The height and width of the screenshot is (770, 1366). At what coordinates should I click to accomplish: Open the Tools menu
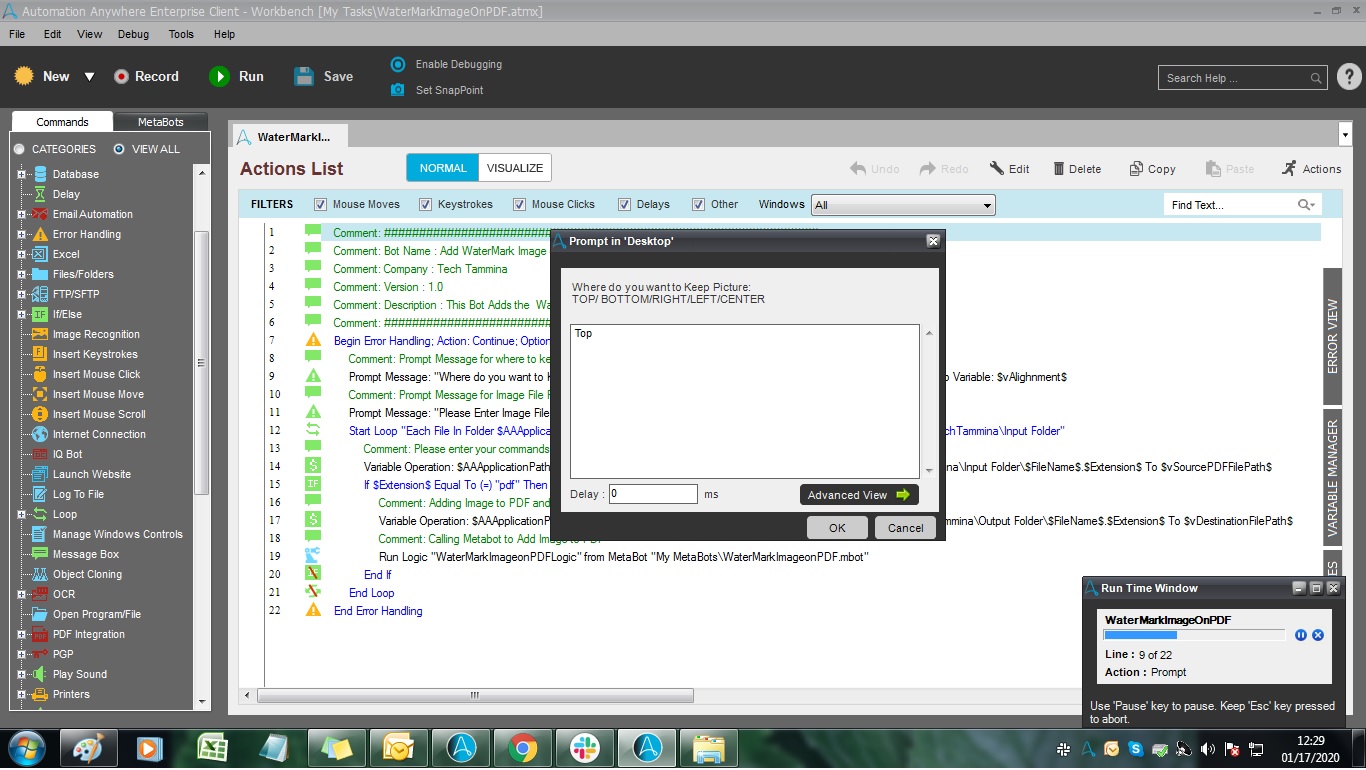[181, 34]
